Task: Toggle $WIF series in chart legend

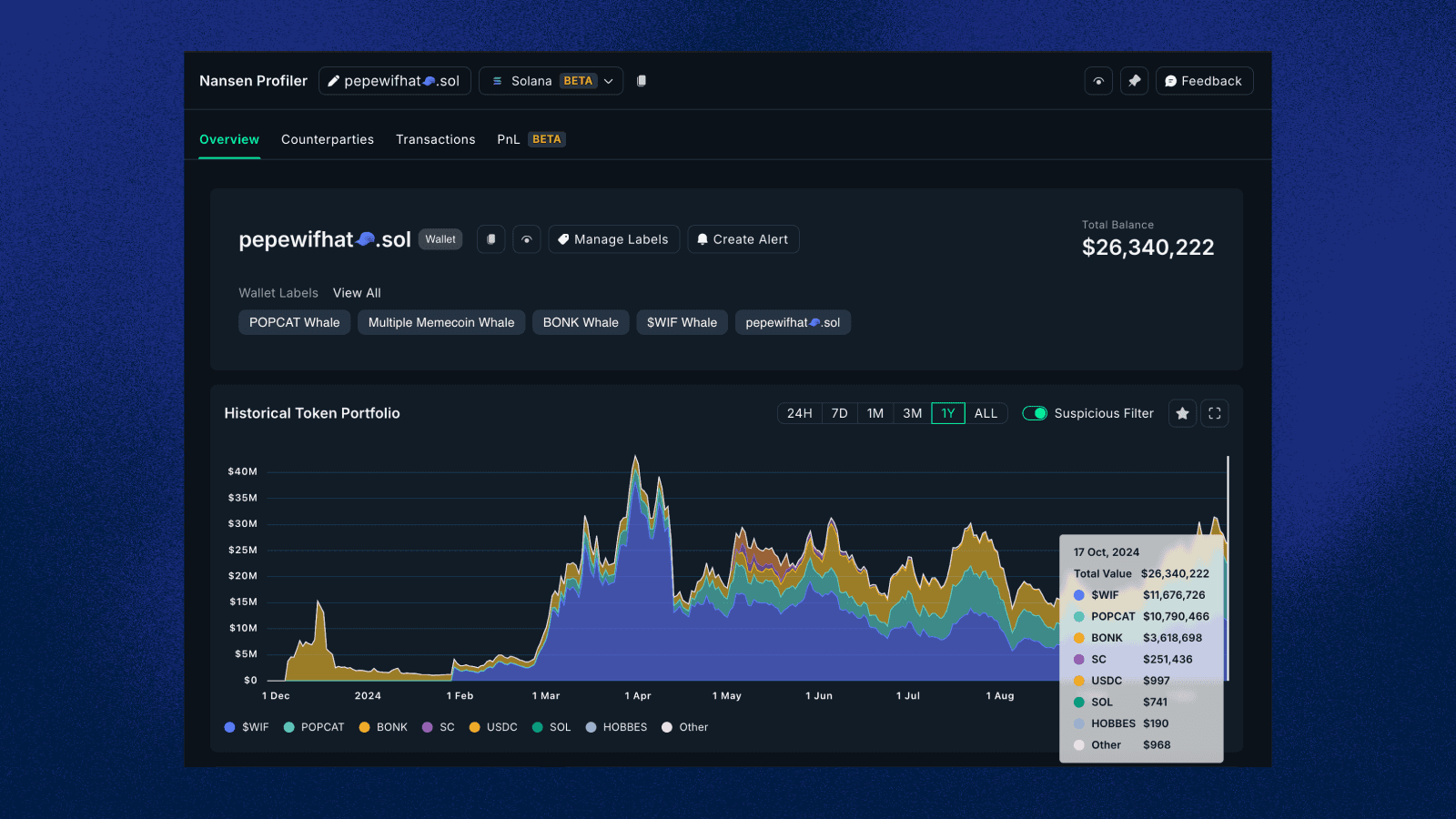Action: coord(247,727)
